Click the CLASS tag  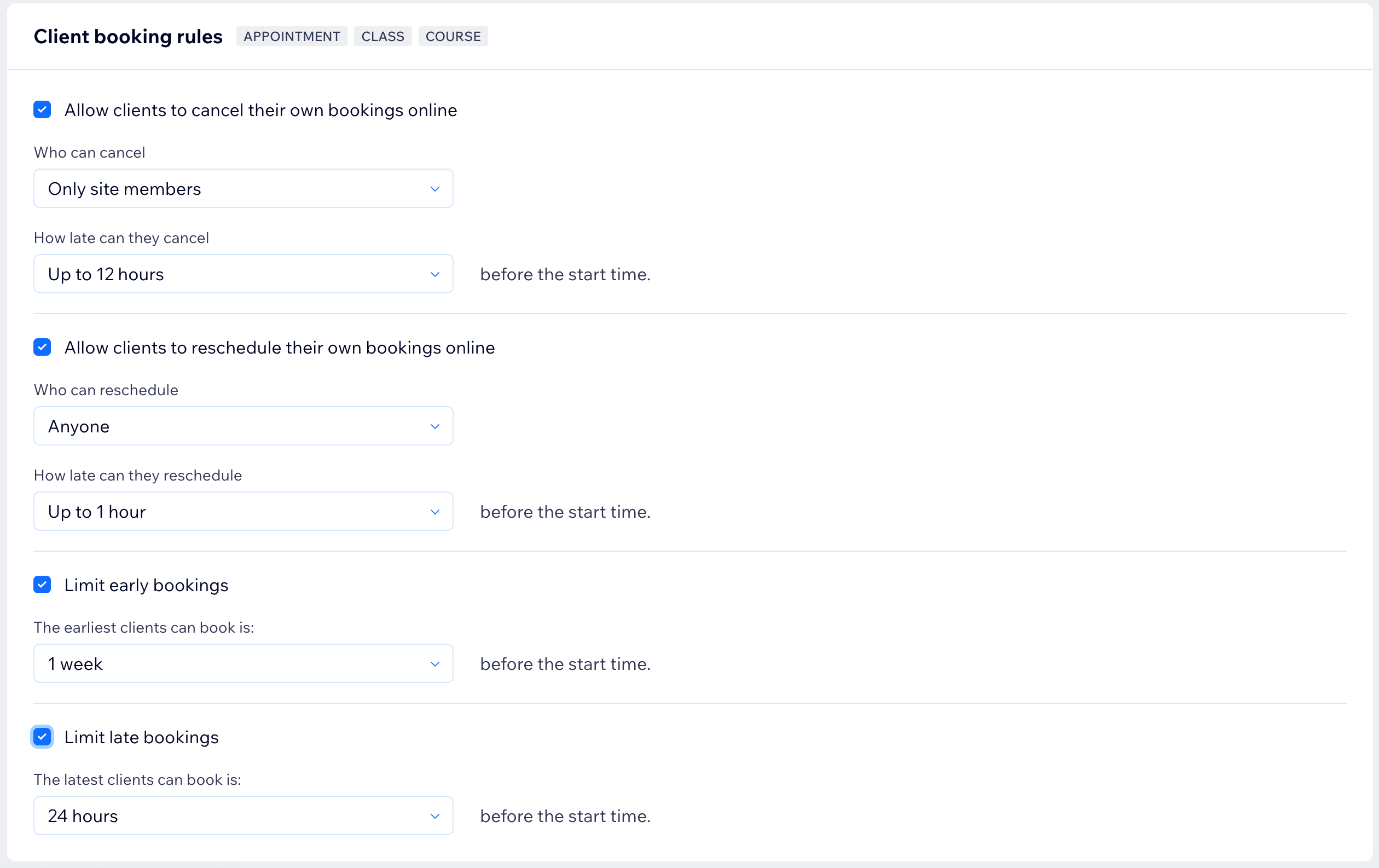click(x=383, y=36)
